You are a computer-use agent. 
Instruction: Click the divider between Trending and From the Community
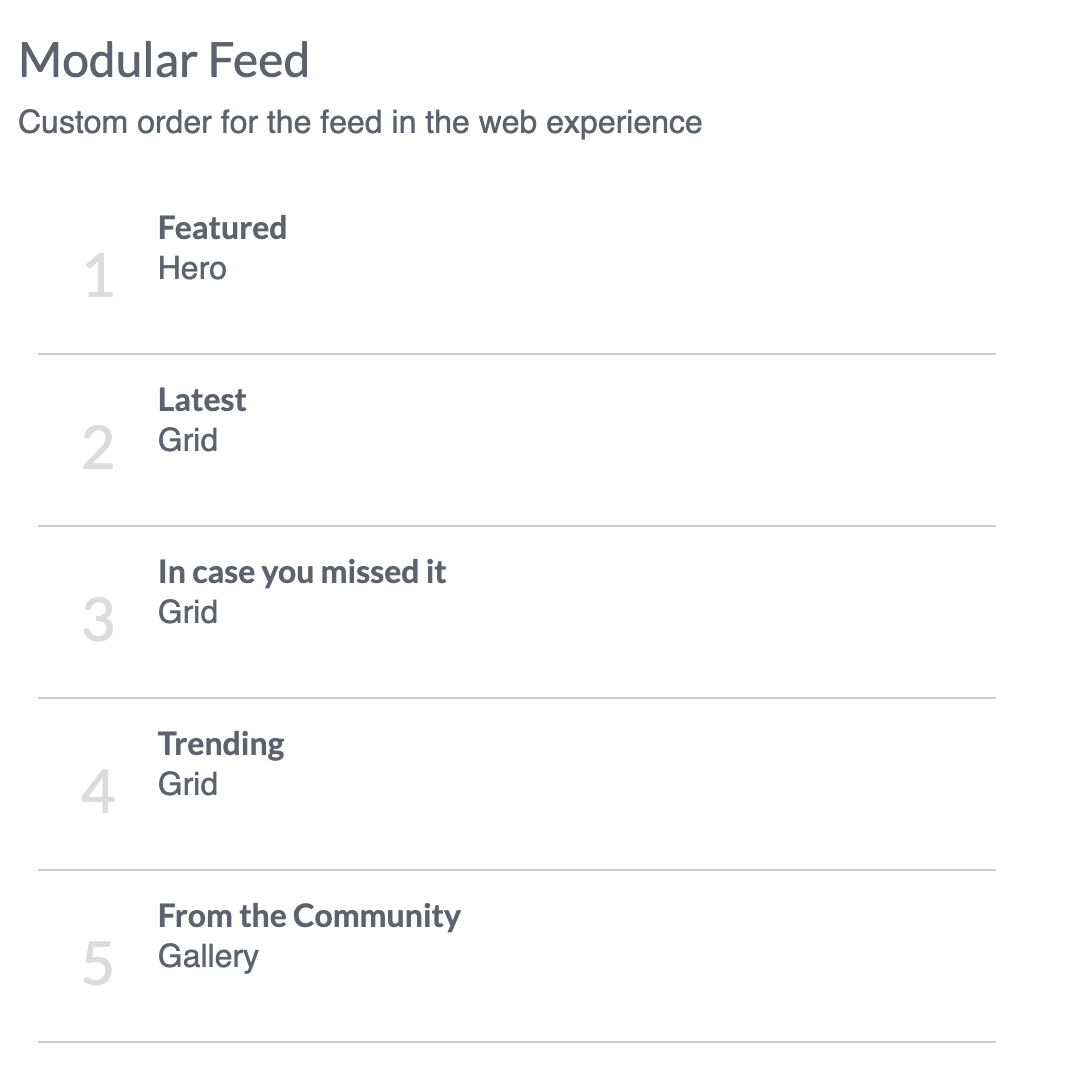(517, 870)
